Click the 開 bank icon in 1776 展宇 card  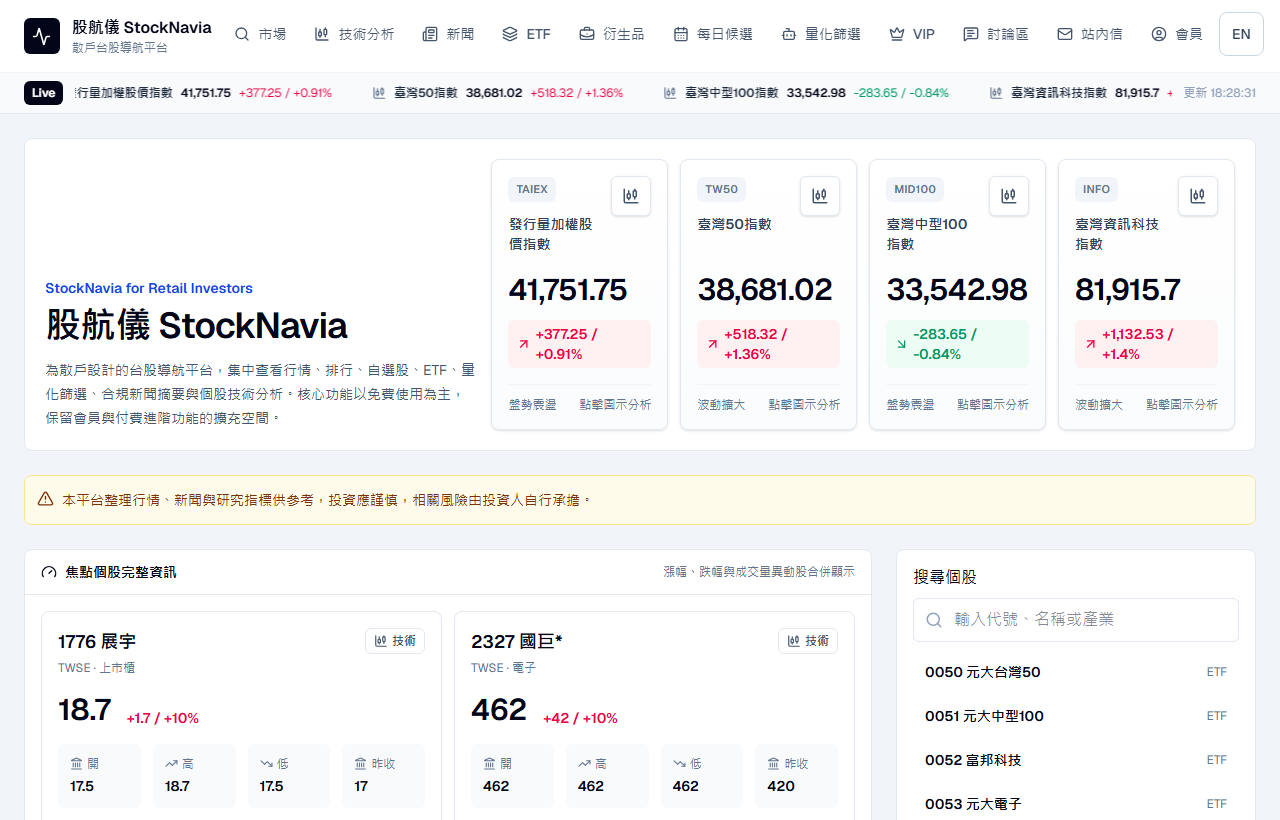click(77, 763)
